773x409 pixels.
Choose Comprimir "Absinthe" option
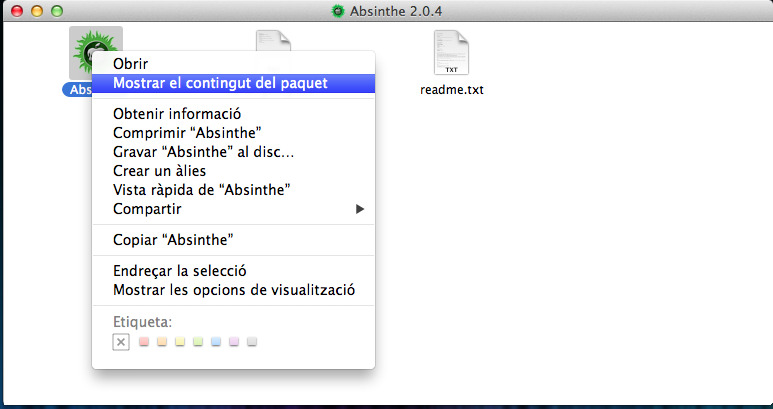pyautogui.click(x=194, y=133)
